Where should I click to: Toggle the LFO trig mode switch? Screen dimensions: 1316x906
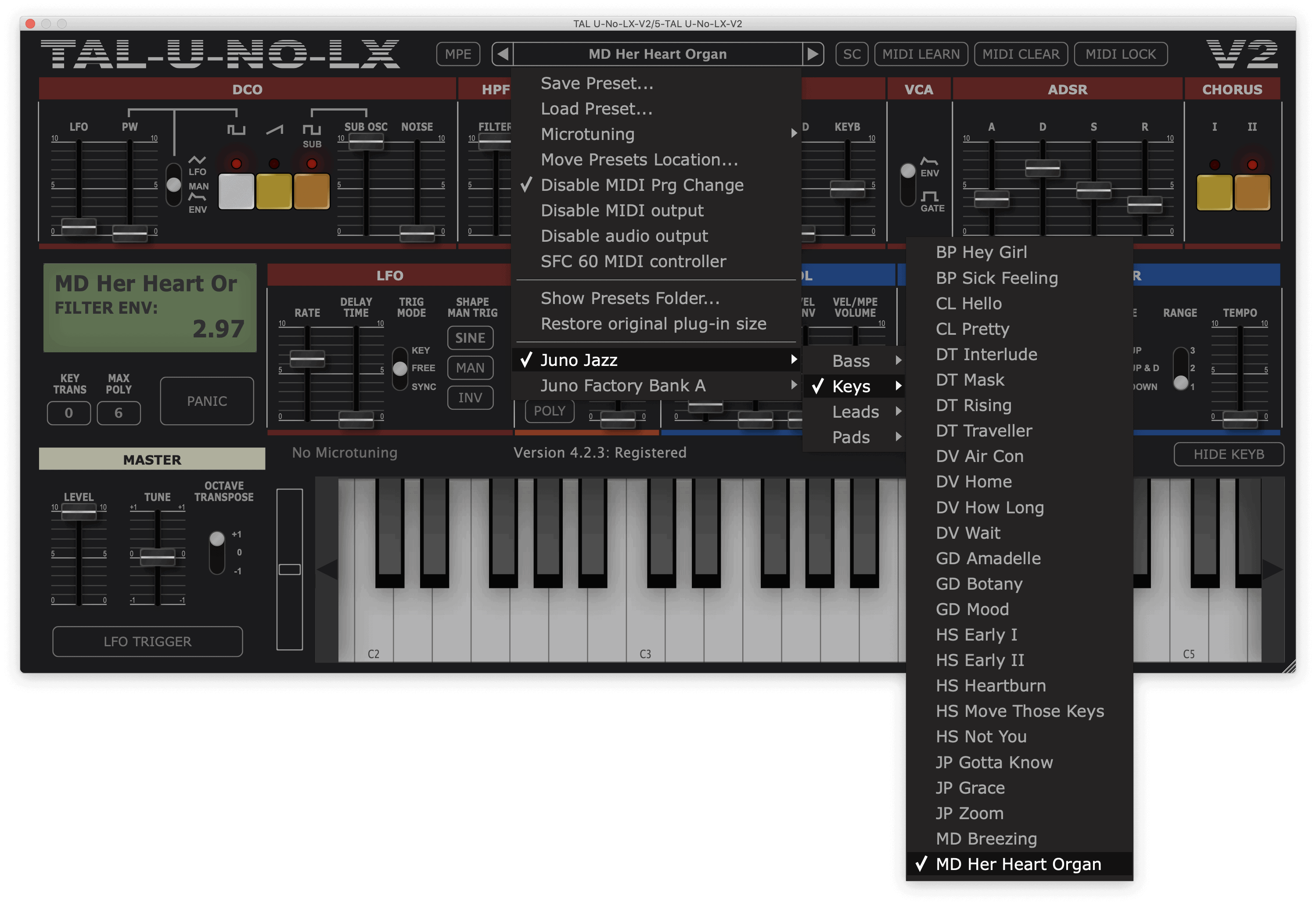[x=400, y=369]
